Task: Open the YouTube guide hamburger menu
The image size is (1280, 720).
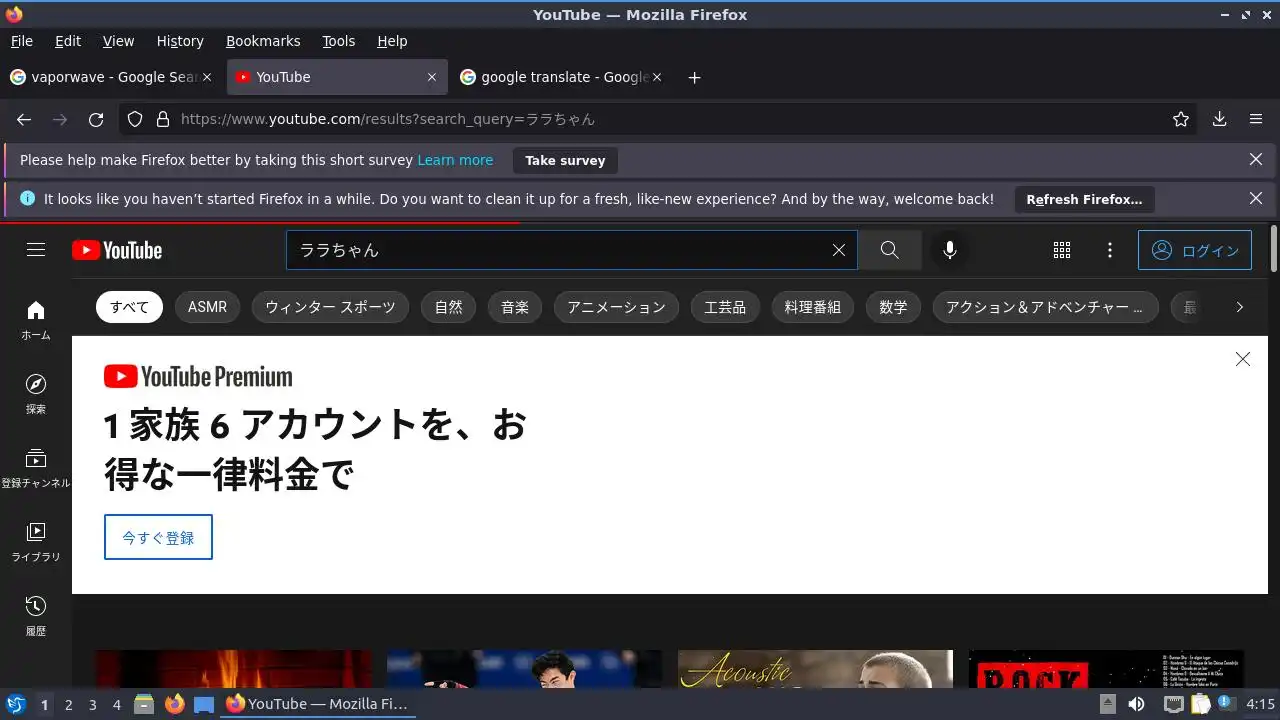Action: 36,250
